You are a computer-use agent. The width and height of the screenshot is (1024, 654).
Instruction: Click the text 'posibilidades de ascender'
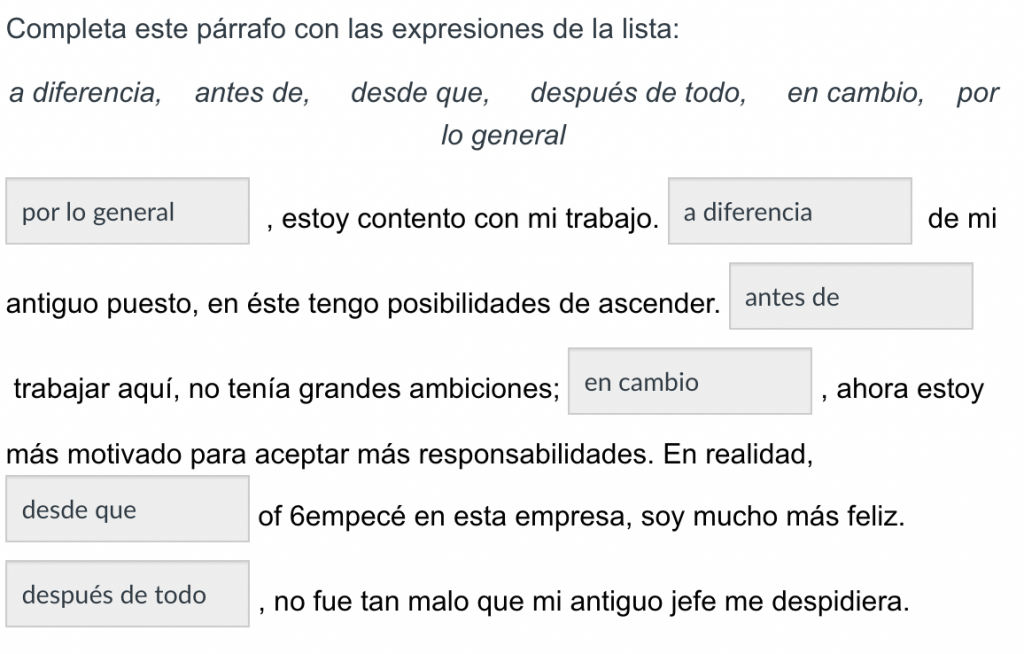[x=552, y=304]
